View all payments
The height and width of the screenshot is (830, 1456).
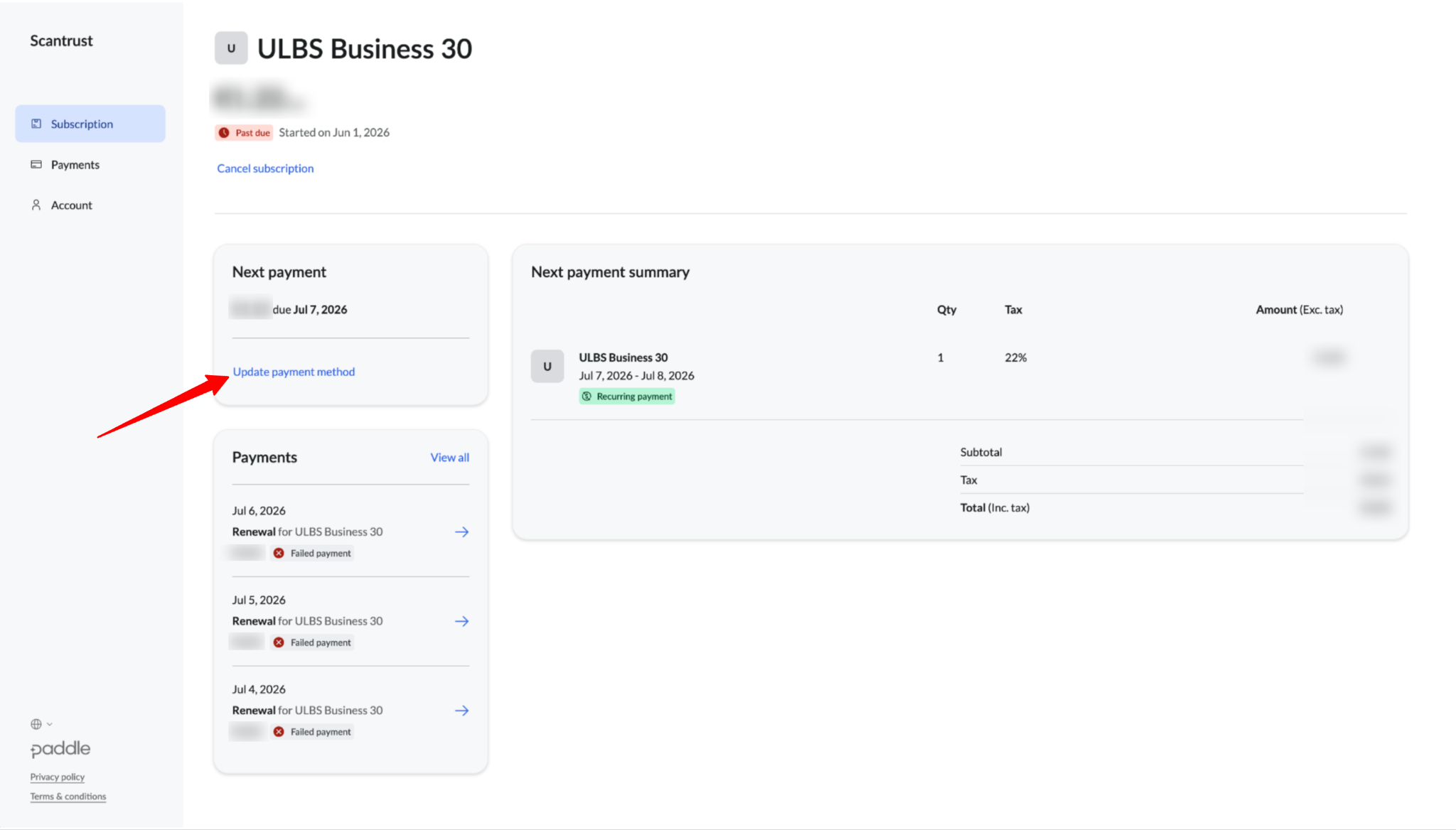(449, 458)
